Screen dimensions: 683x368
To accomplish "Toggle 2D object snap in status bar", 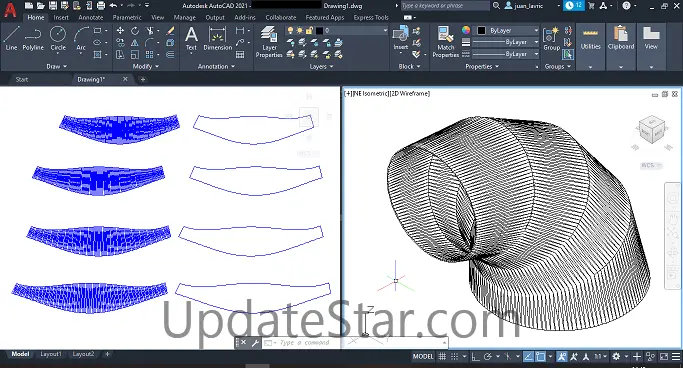I will coord(541,357).
